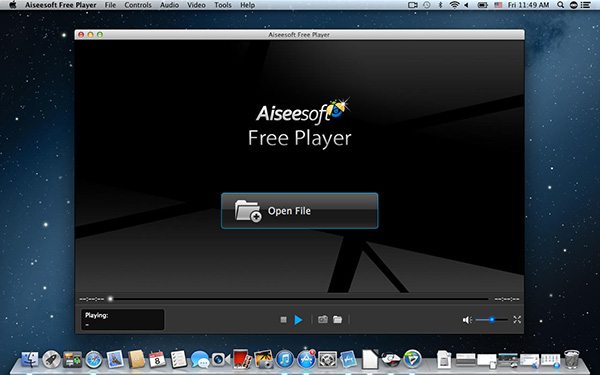Open Photo Booth icon in the Dock
Screen dimensions: 600x375
pyautogui.click(x=242, y=359)
